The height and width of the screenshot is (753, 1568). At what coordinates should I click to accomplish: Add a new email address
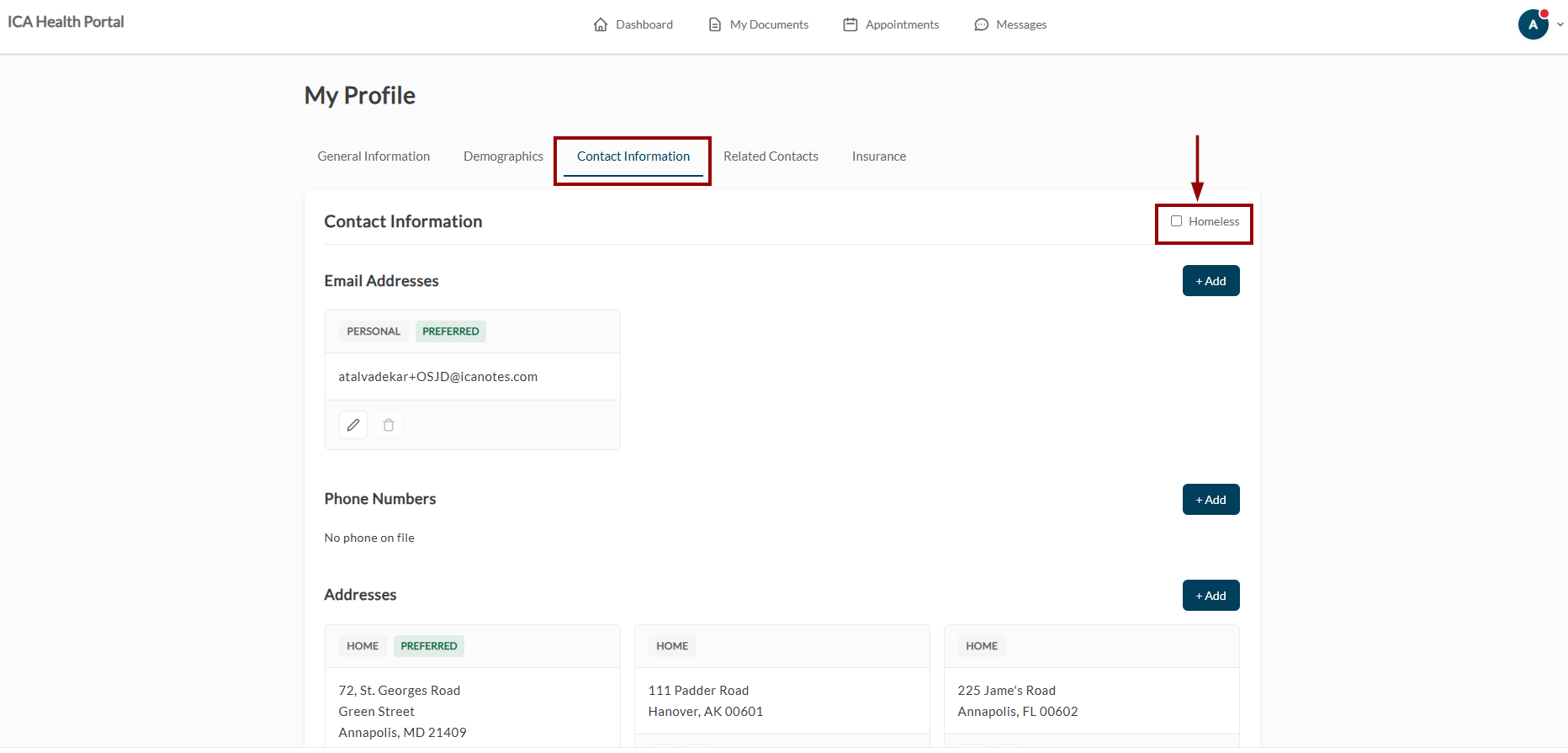[x=1210, y=281]
